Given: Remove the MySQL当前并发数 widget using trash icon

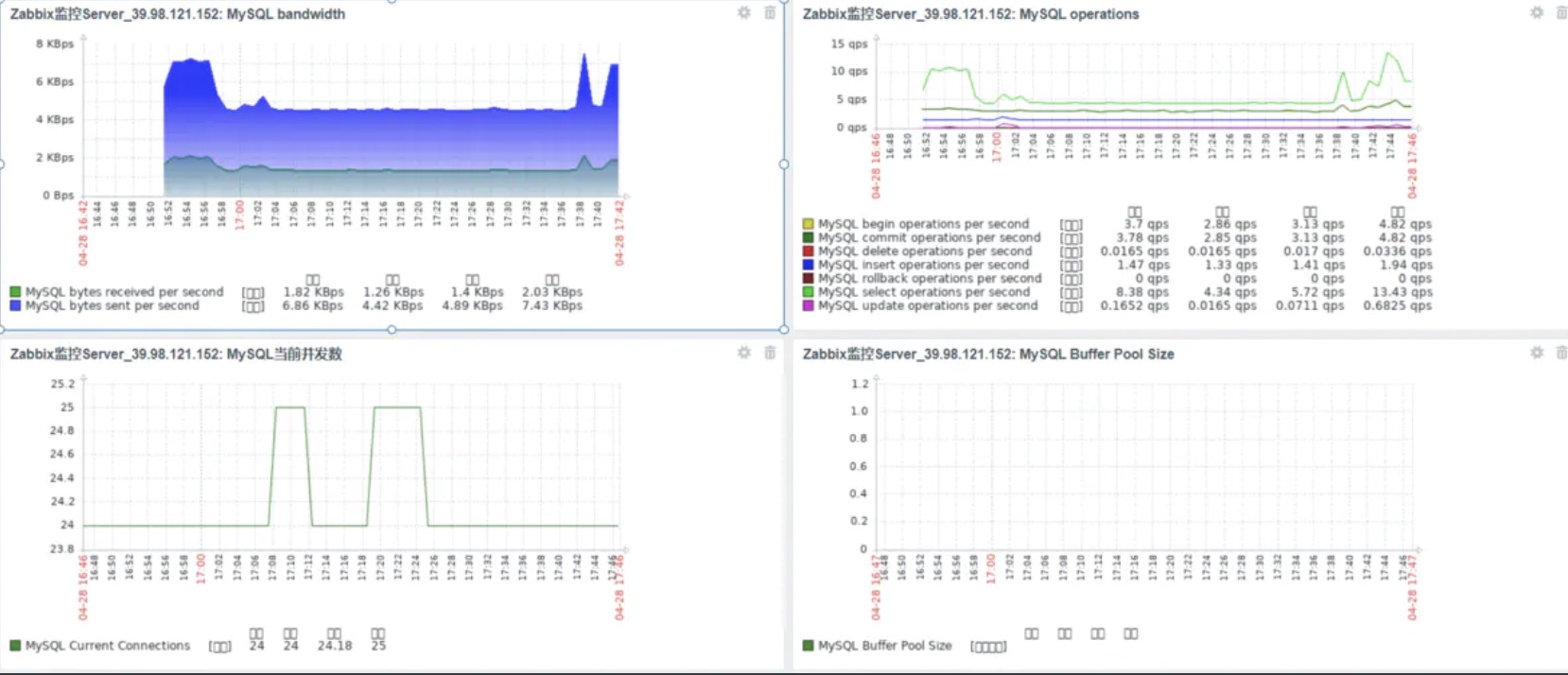Looking at the screenshot, I should [770, 353].
